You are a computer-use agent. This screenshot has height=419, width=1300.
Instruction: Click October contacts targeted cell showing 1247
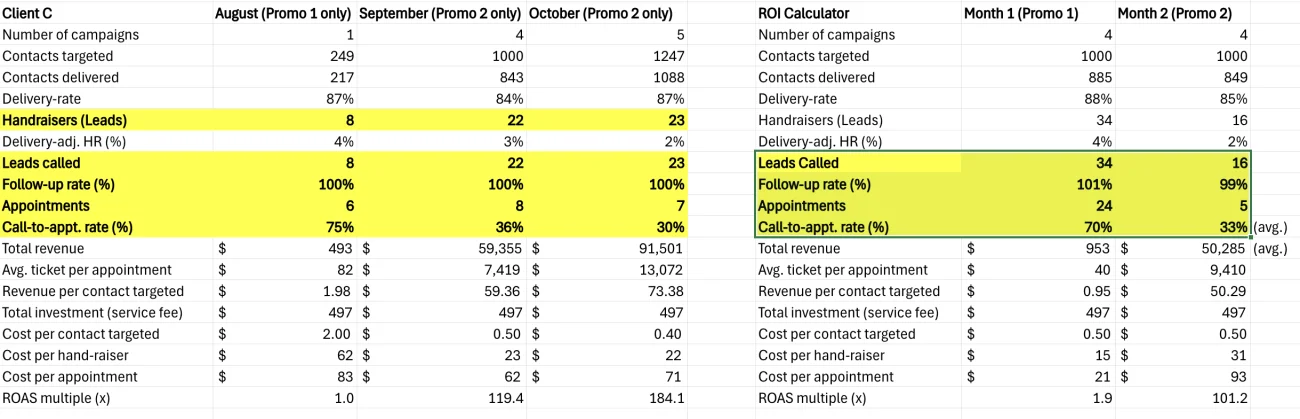[x=667, y=56]
